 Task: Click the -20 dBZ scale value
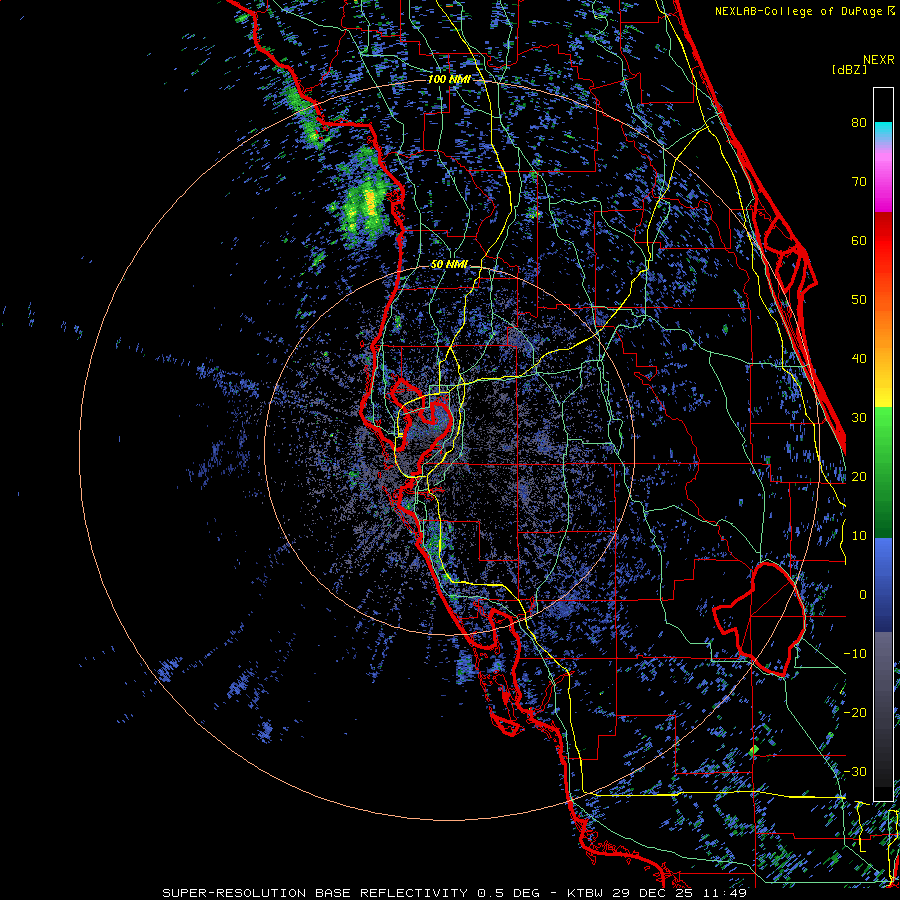click(855, 712)
